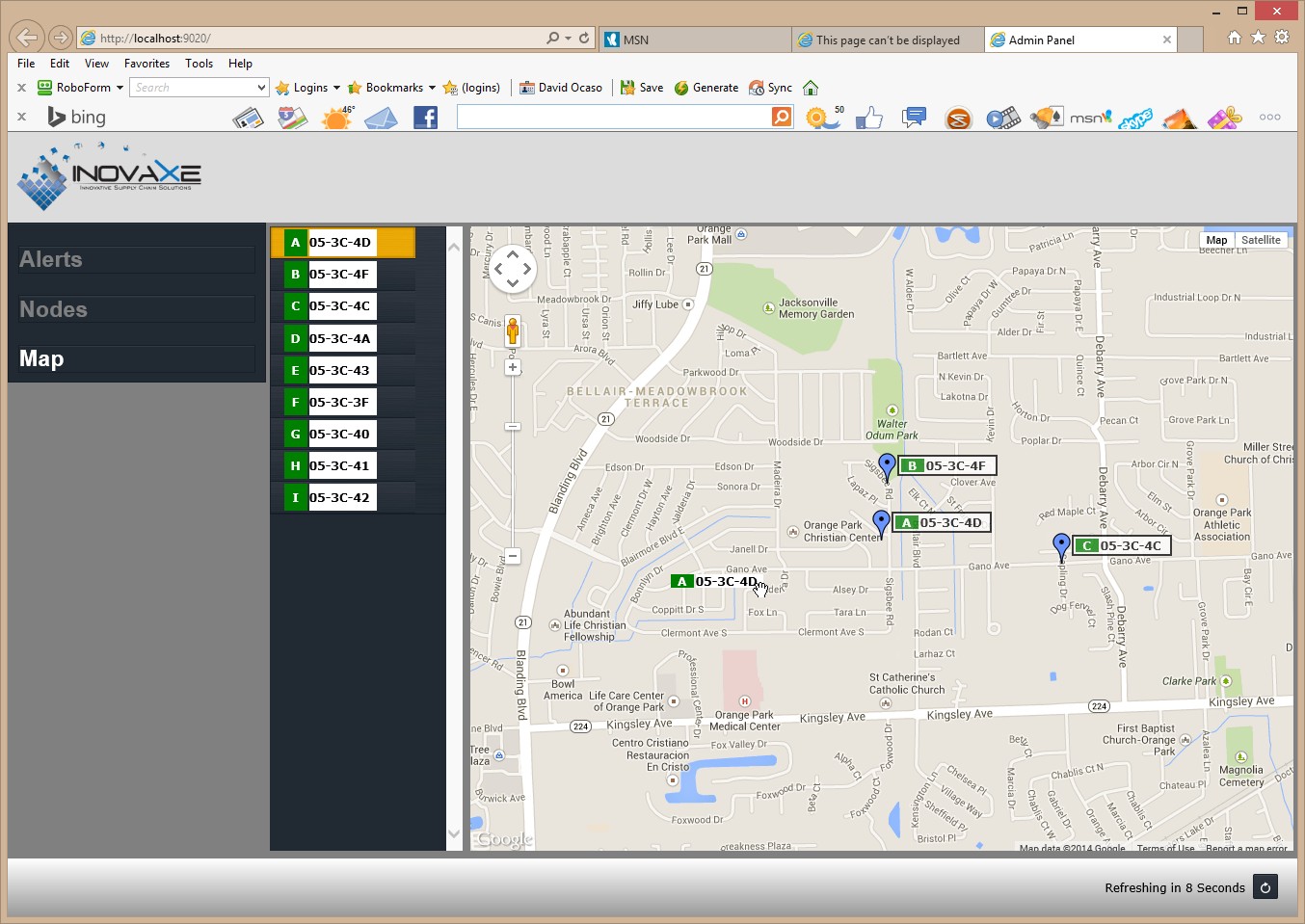Open the Facebook icon in Bing bar
The image size is (1305, 924).
(425, 118)
